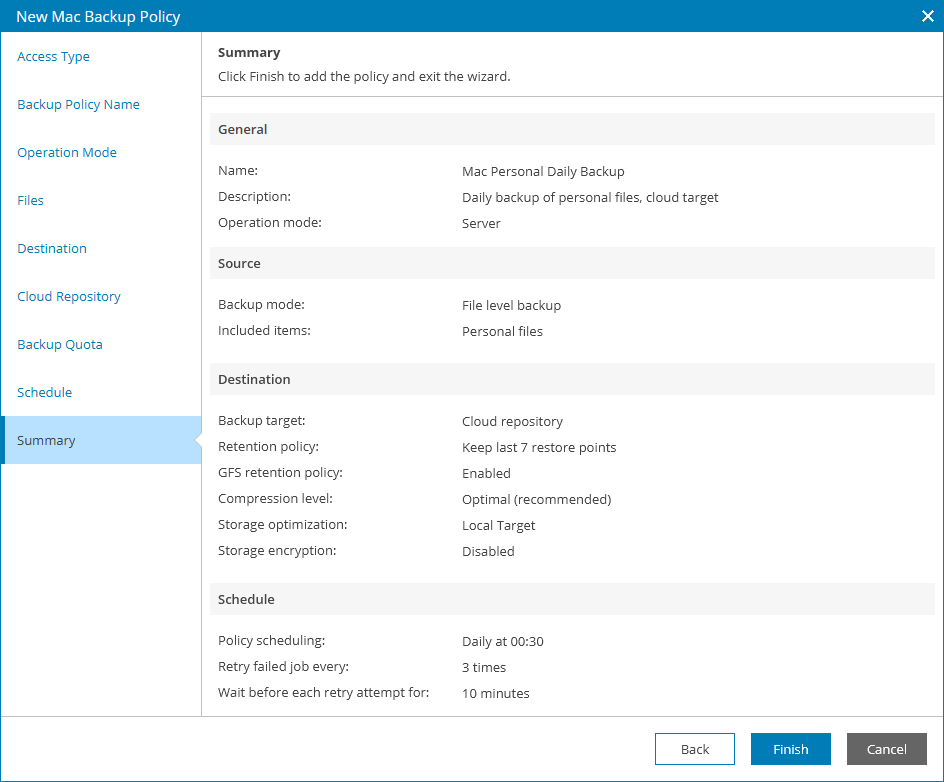Click the Source section header
944x782 pixels.
tap(239, 264)
